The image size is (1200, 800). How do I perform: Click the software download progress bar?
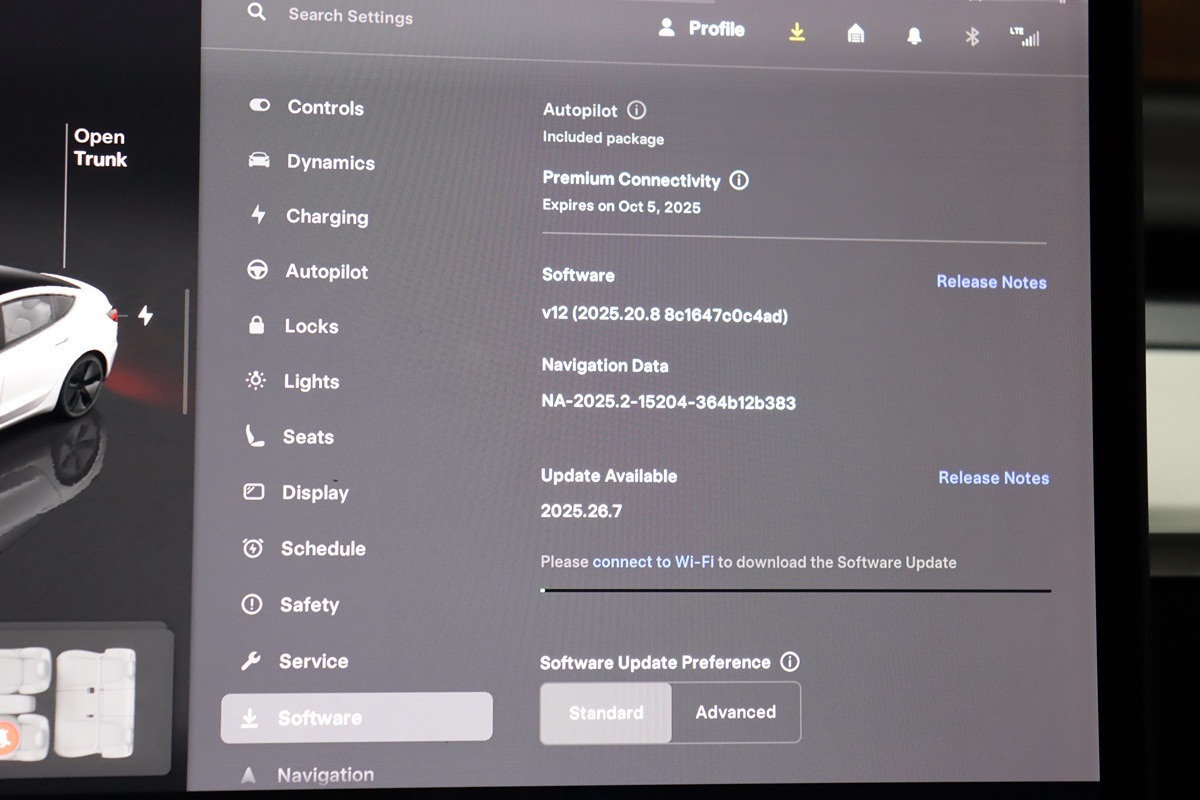(x=796, y=591)
